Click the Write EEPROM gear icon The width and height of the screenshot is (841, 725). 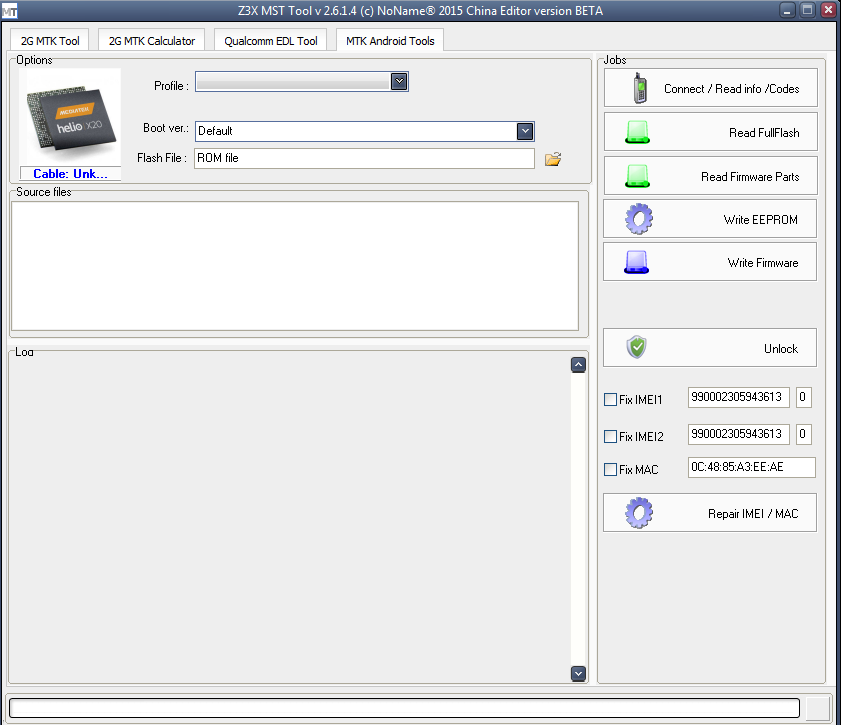(x=637, y=218)
